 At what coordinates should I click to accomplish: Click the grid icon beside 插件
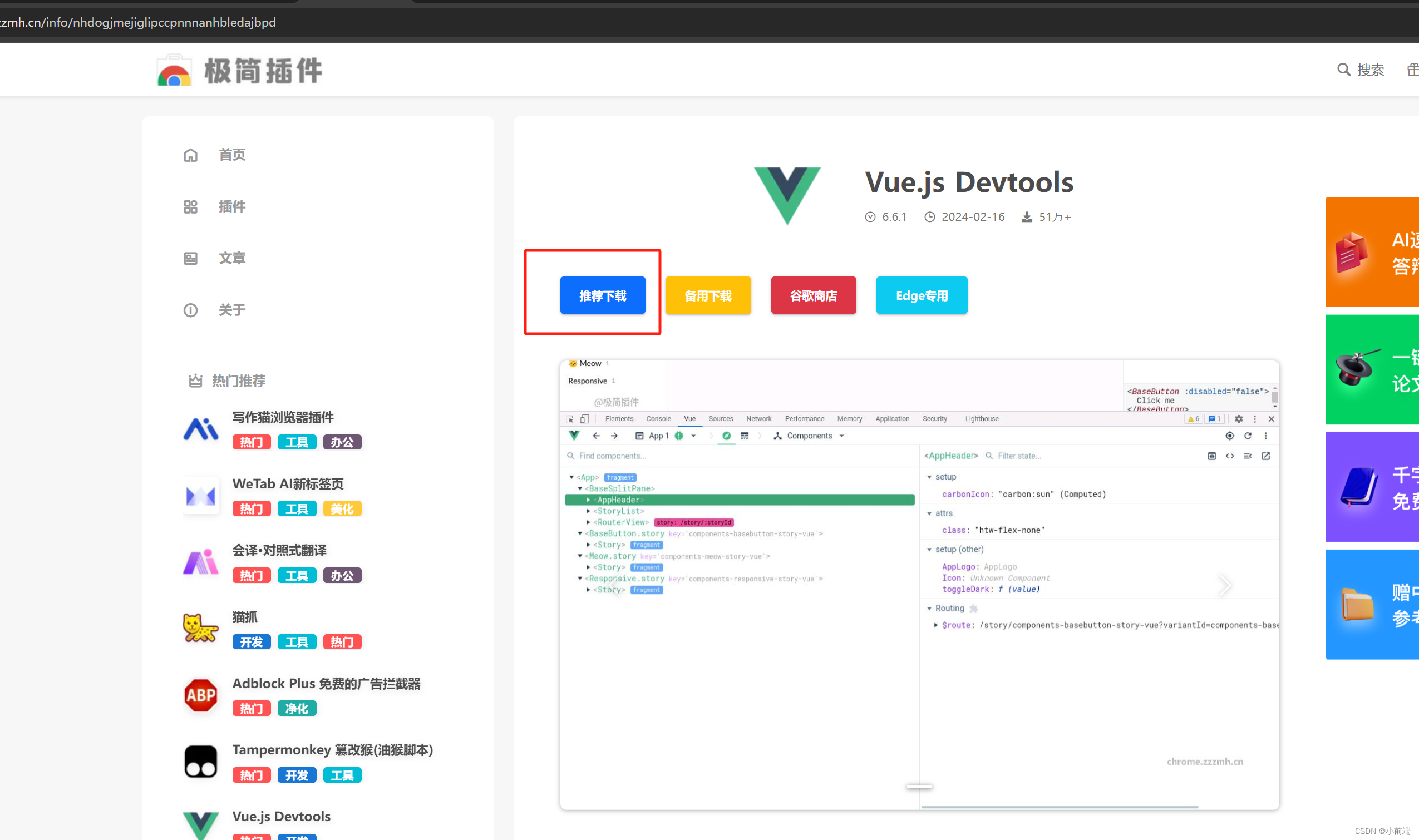[190, 206]
